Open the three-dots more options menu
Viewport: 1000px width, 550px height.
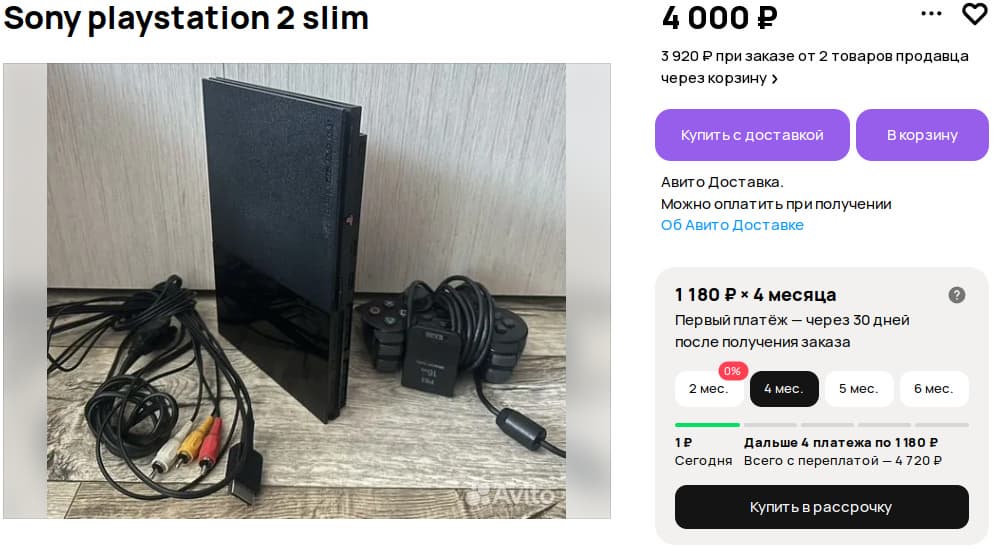931,14
